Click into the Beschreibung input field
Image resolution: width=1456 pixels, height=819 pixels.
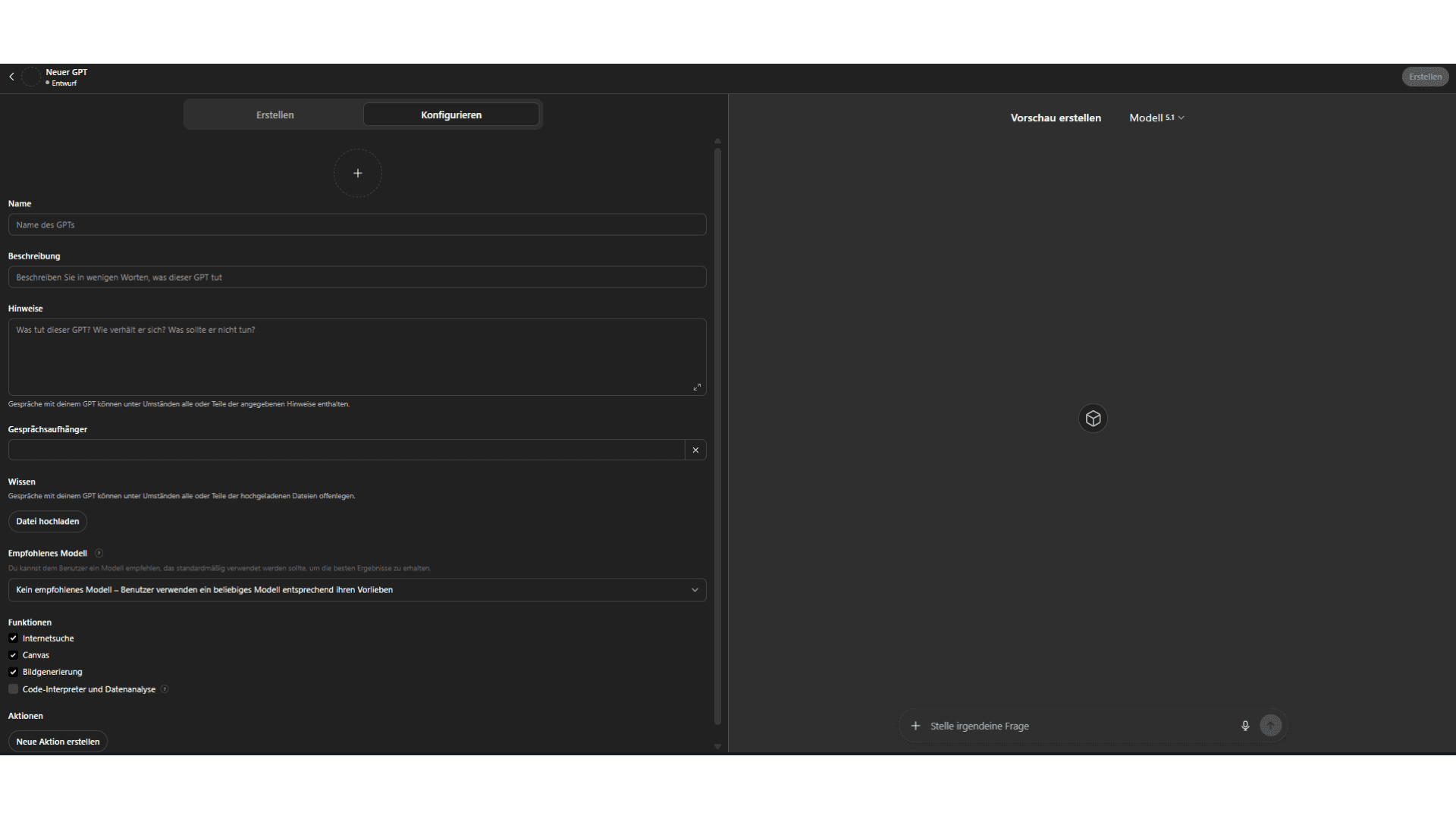[357, 277]
